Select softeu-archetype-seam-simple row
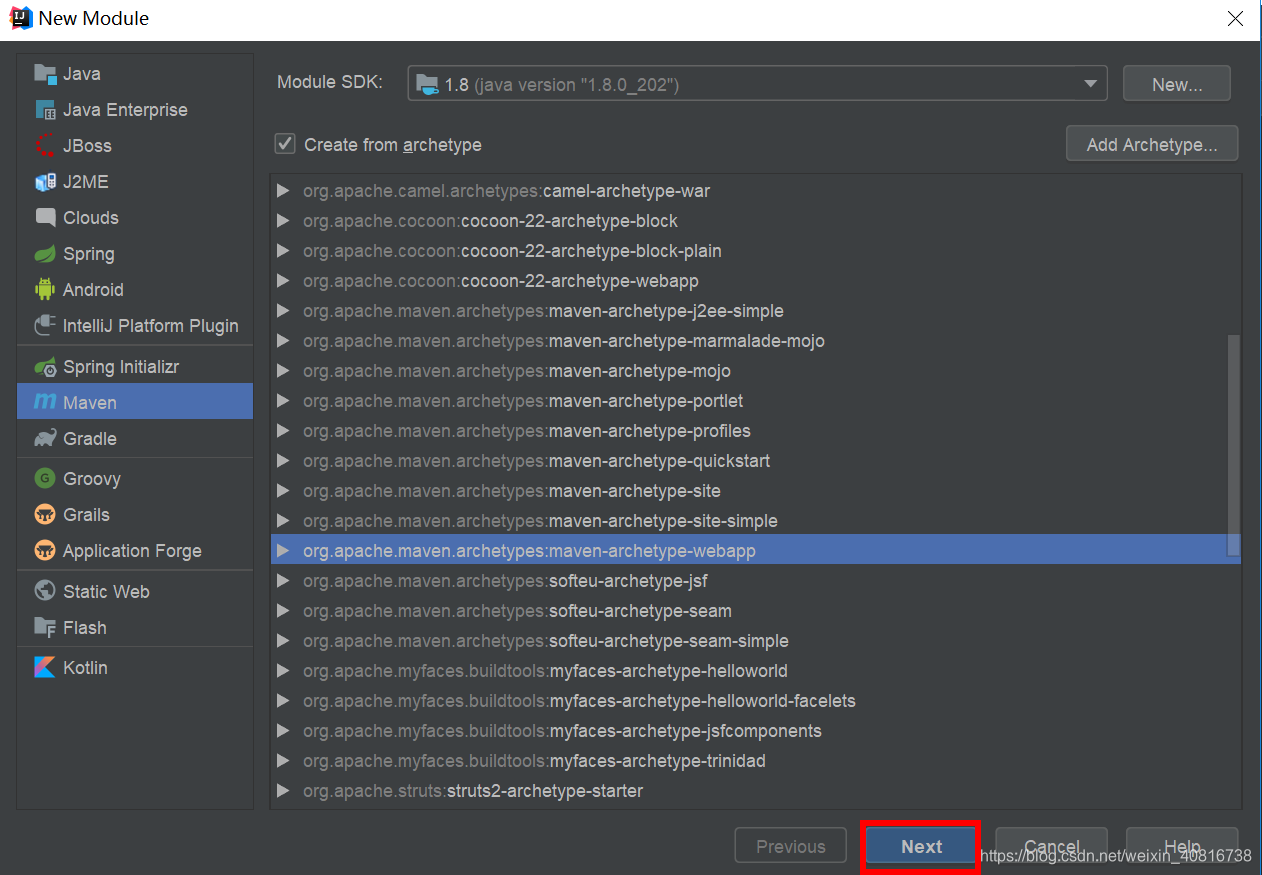 coord(756,640)
